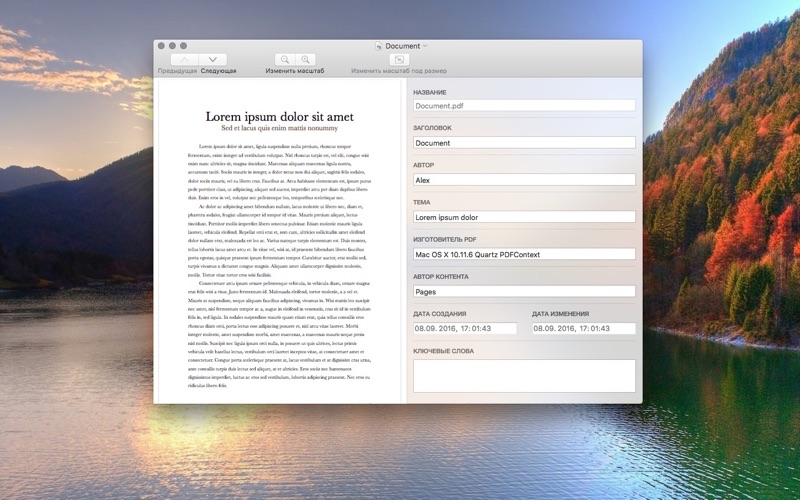
Task: Select the Автор field showing Alex
Action: [524, 180]
